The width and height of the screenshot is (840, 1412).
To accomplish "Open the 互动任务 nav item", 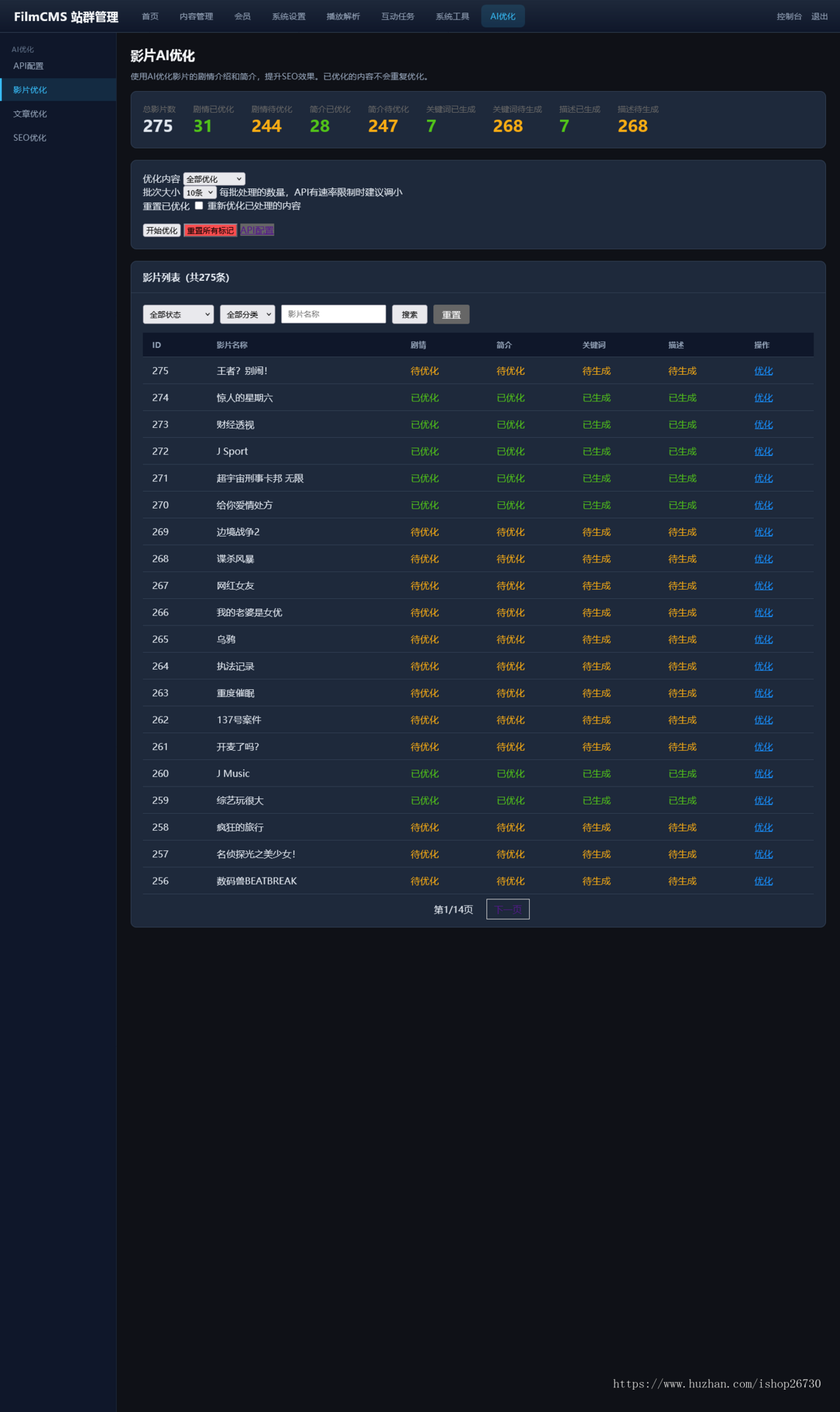I will point(398,17).
